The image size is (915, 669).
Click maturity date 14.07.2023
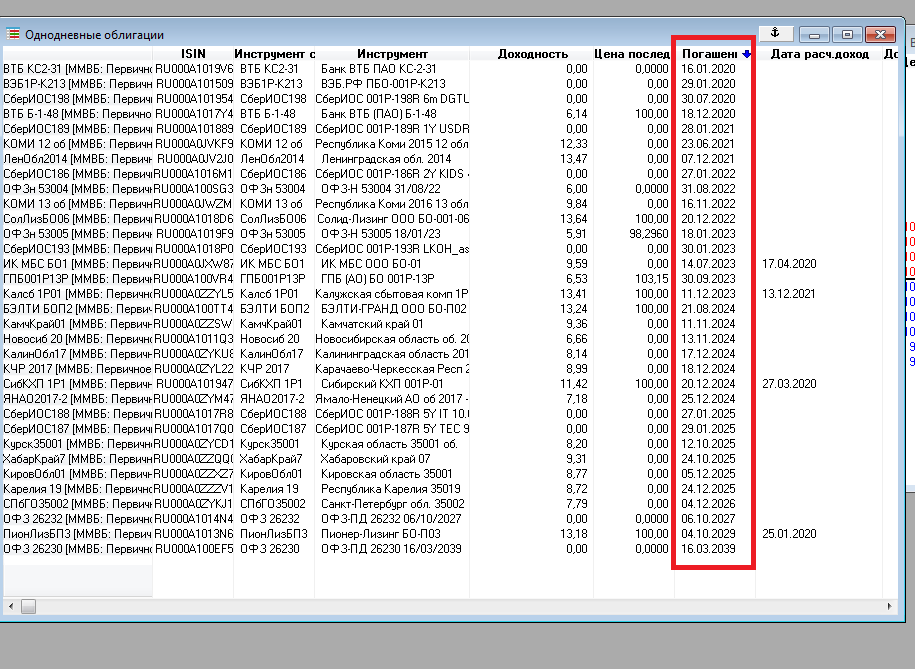(708, 264)
